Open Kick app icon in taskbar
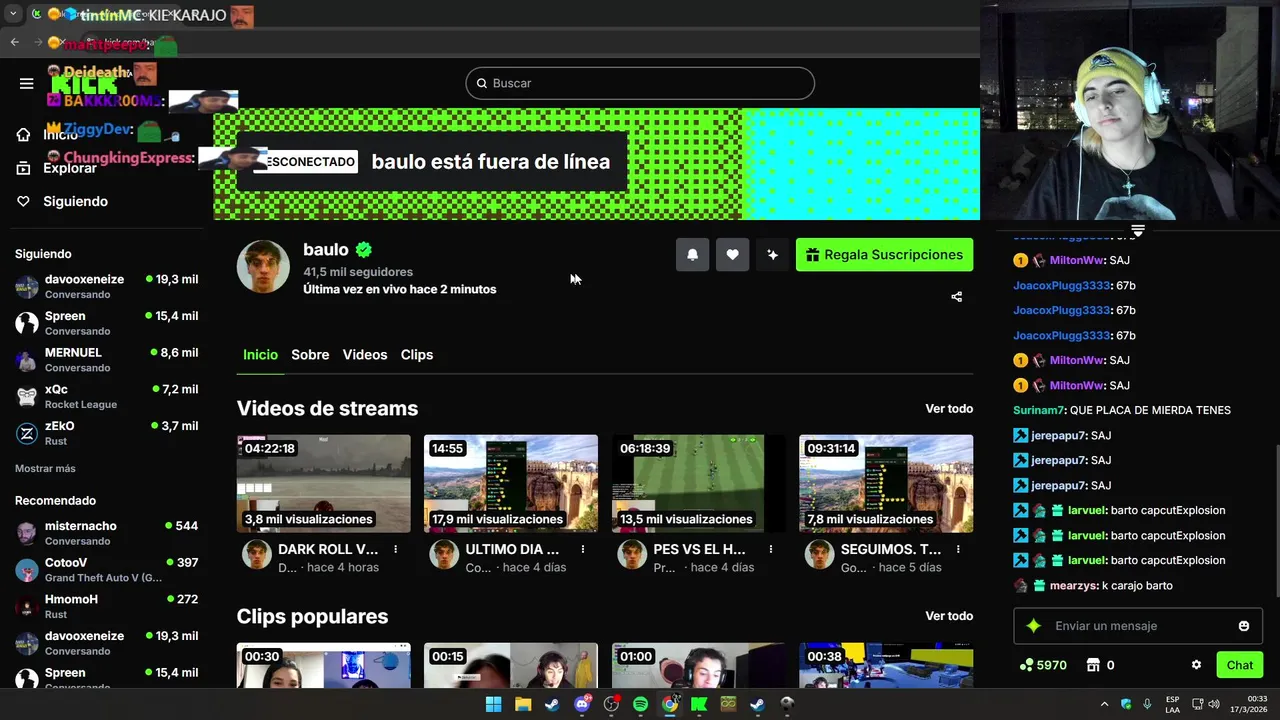Viewport: 1280px width, 720px height. tap(699, 704)
